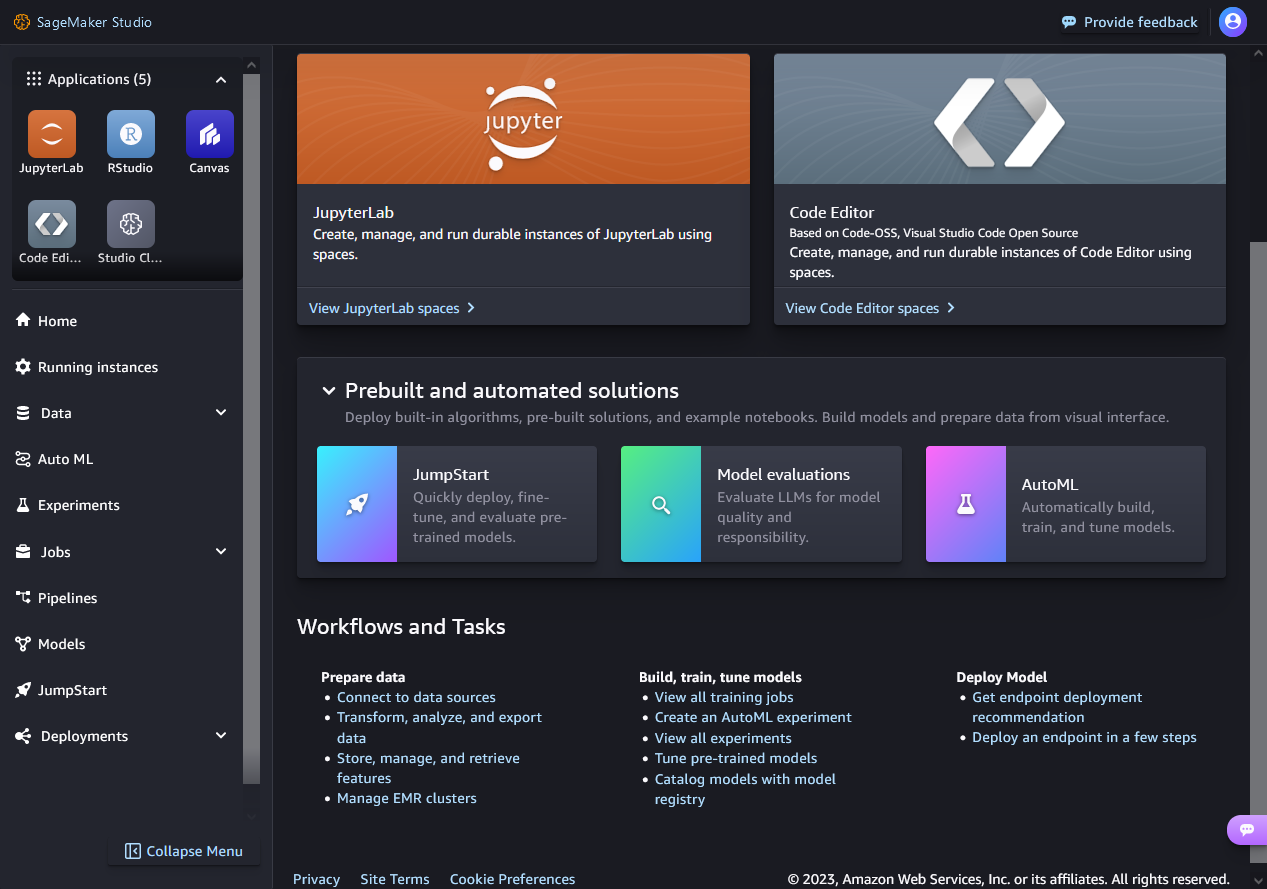The height and width of the screenshot is (889, 1267).
Task: Open the Studio Classic app icon
Action: pyautogui.click(x=131, y=224)
